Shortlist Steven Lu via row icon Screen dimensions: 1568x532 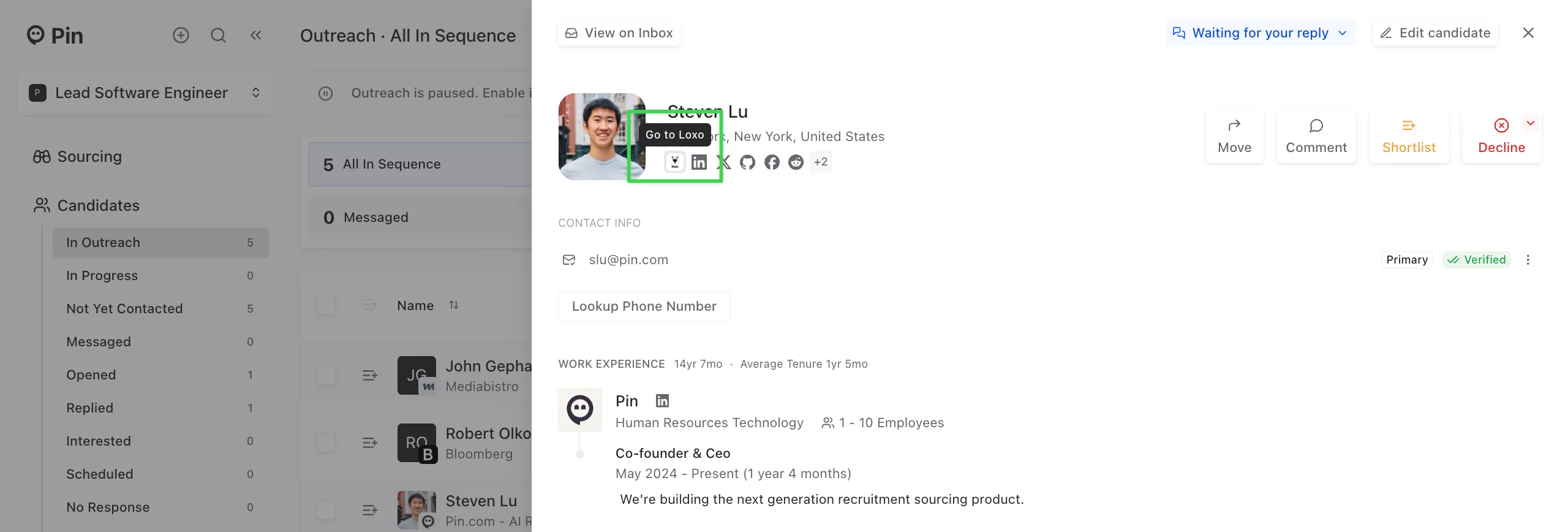[x=370, y=510]
